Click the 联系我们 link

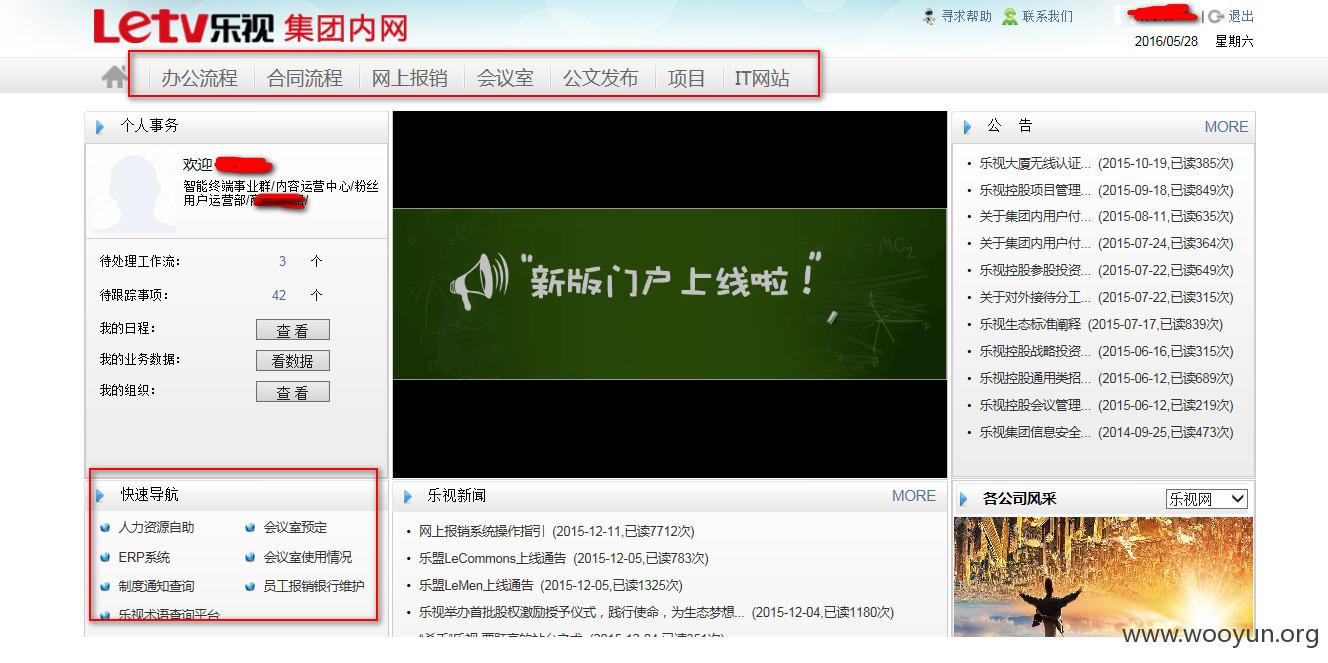pos(1047,16)
